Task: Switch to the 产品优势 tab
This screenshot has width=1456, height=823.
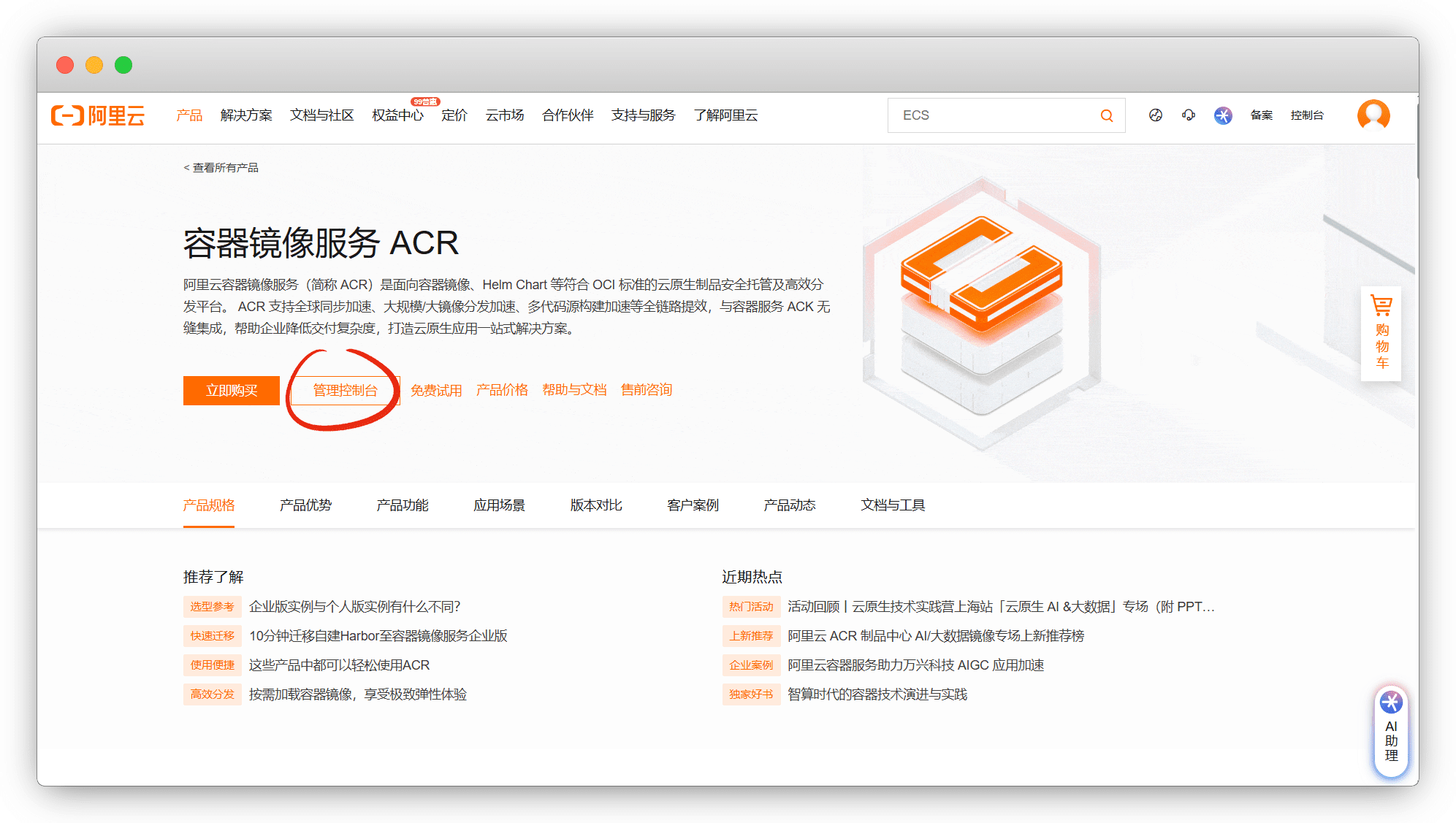Action: tap(305, 505)
